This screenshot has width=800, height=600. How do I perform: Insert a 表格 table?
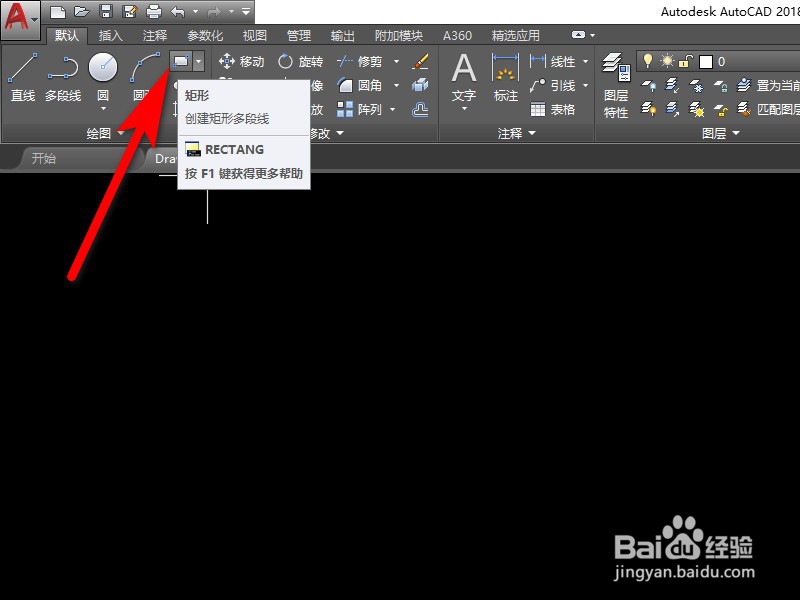pos(553,109)
